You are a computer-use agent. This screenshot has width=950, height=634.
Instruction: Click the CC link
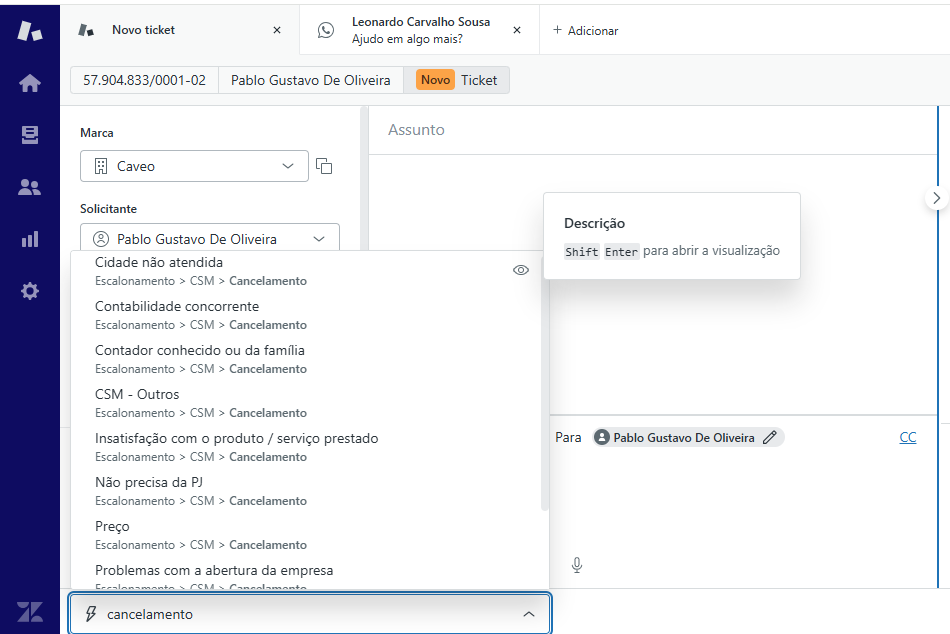tap(907, 437)
